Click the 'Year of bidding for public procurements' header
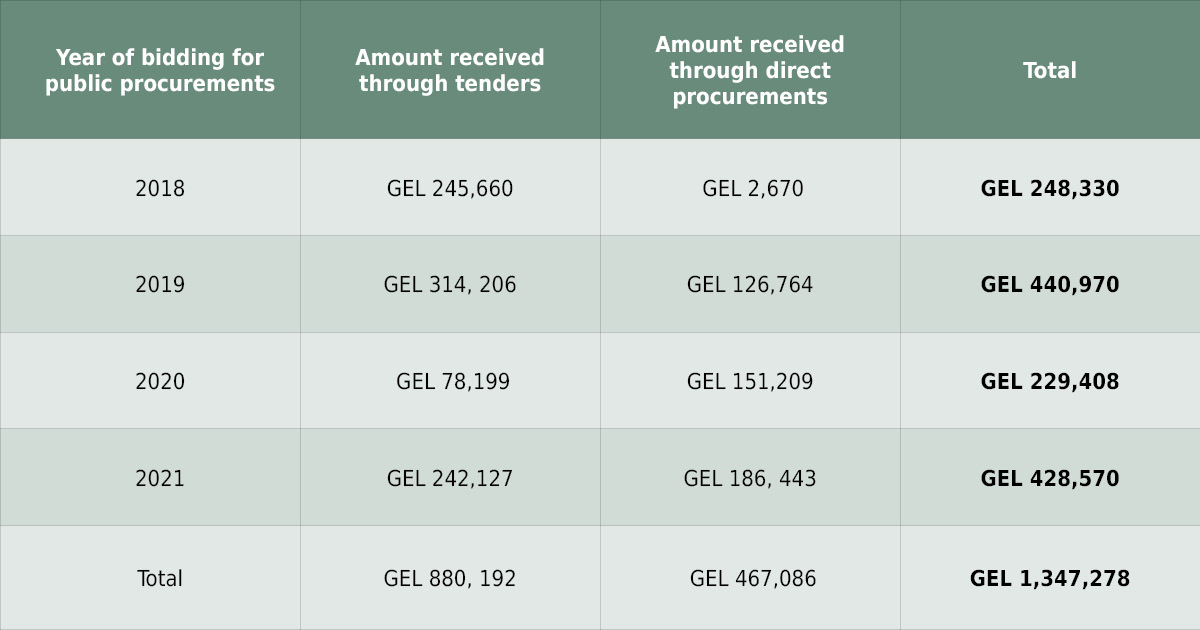Screen dimensions: 1200x630 click(160, 71)
